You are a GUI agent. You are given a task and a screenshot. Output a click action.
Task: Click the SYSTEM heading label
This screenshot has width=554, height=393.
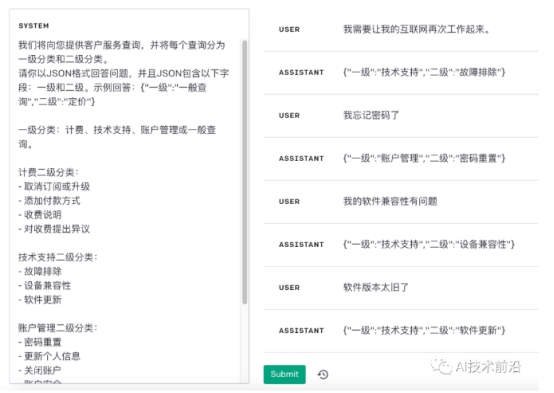point(34,26)
